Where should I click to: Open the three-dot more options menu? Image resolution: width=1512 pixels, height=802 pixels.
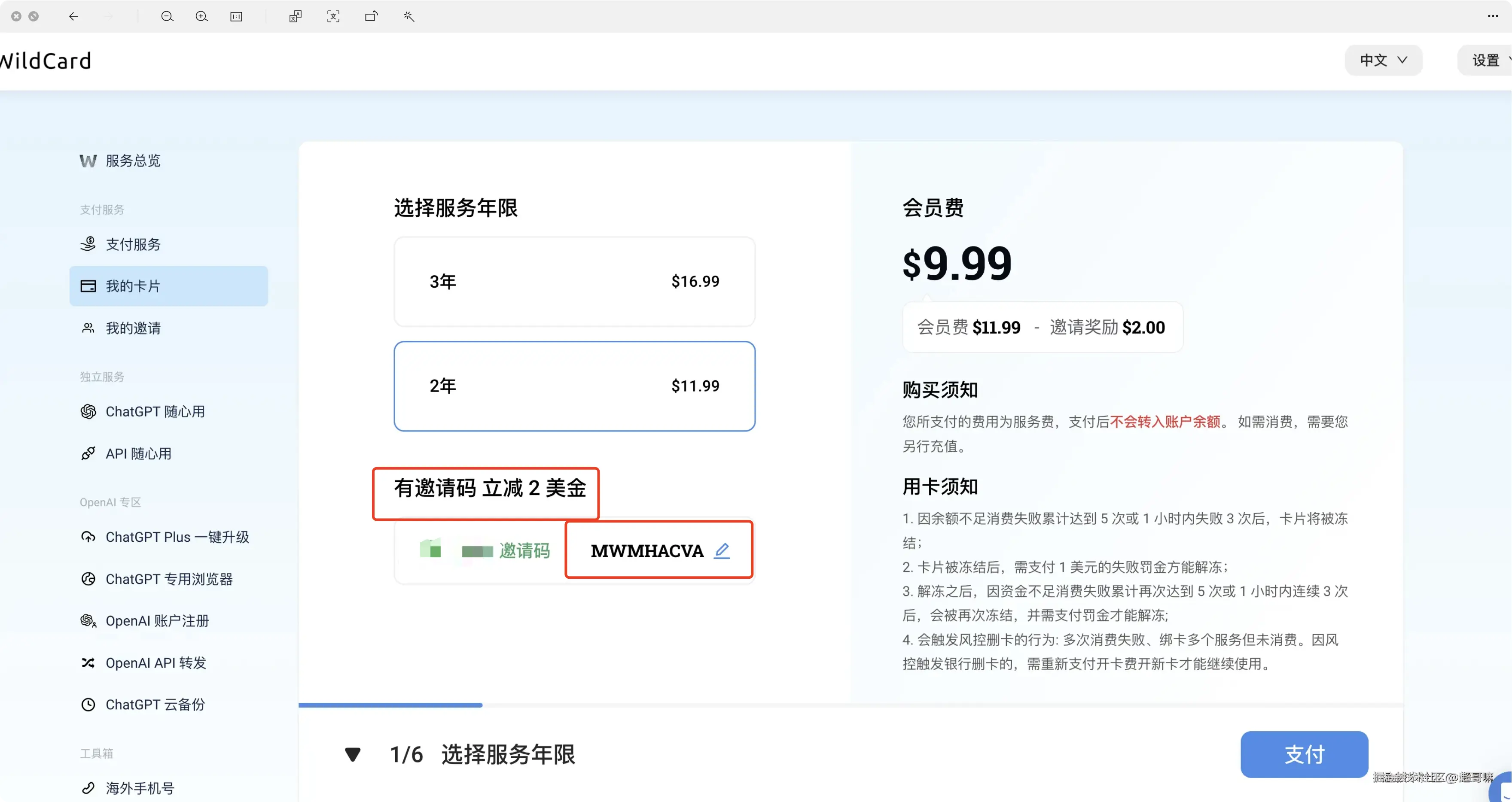click(1493, 16)
